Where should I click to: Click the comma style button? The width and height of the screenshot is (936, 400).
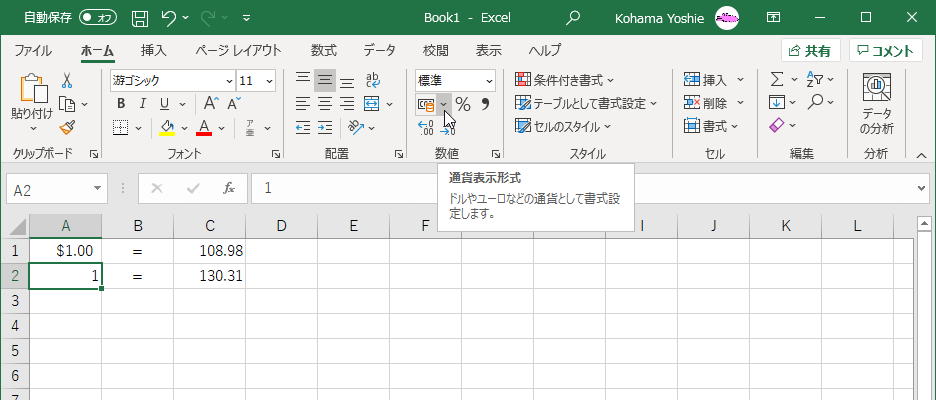tap(486, 104)
